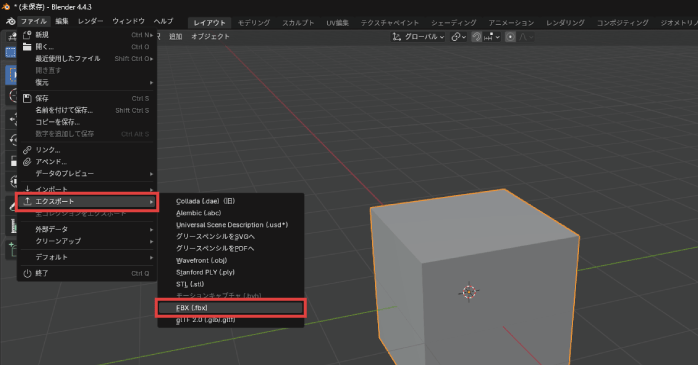698x365 pixels.
Task: Export as Collada (.dae)
Action: click(x=231, y=201)
